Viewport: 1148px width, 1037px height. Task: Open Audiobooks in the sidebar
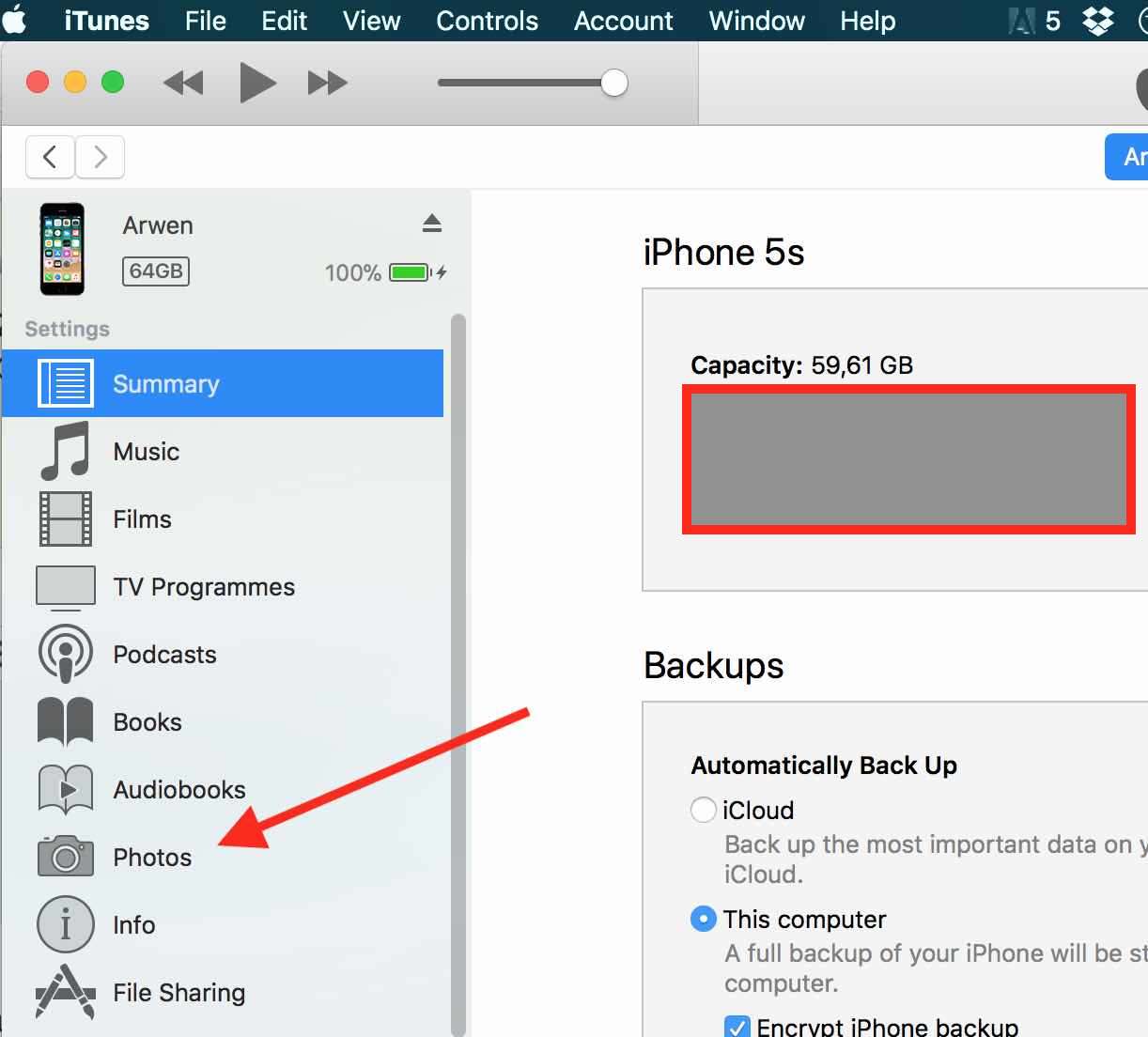(x=223, y=789)
